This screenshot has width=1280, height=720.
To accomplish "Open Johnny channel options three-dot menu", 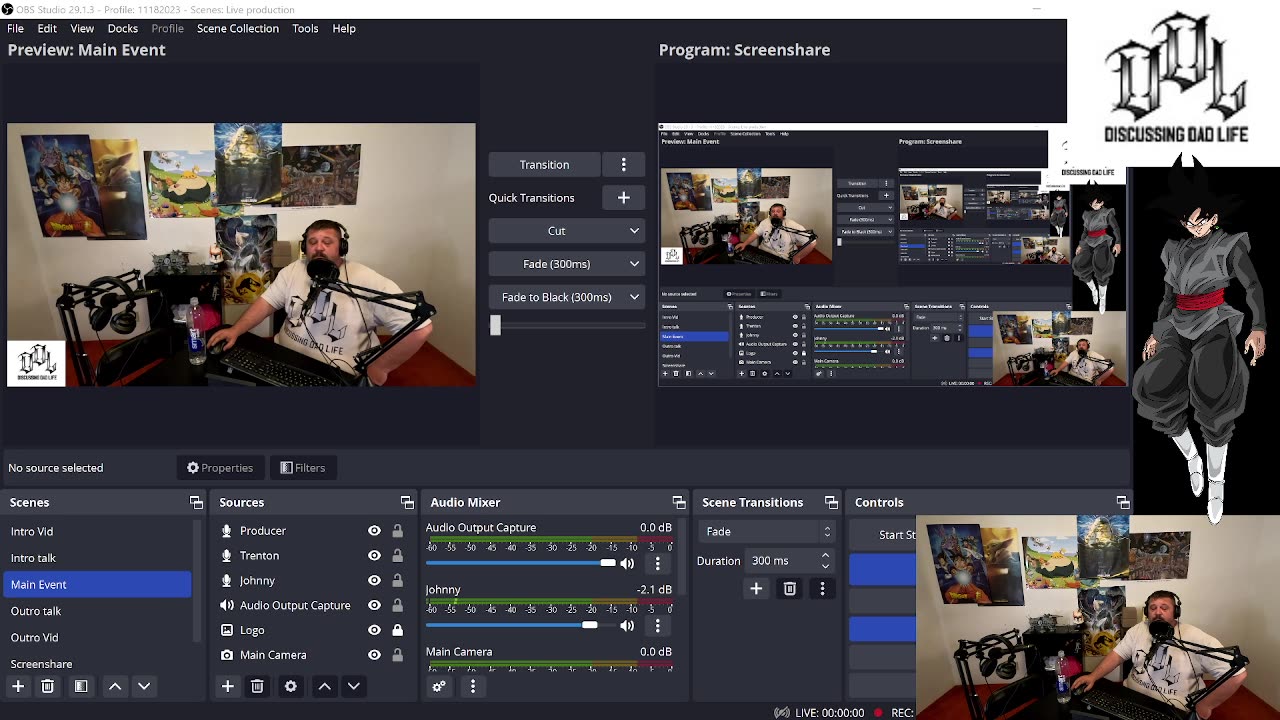I will pos(657,626).
